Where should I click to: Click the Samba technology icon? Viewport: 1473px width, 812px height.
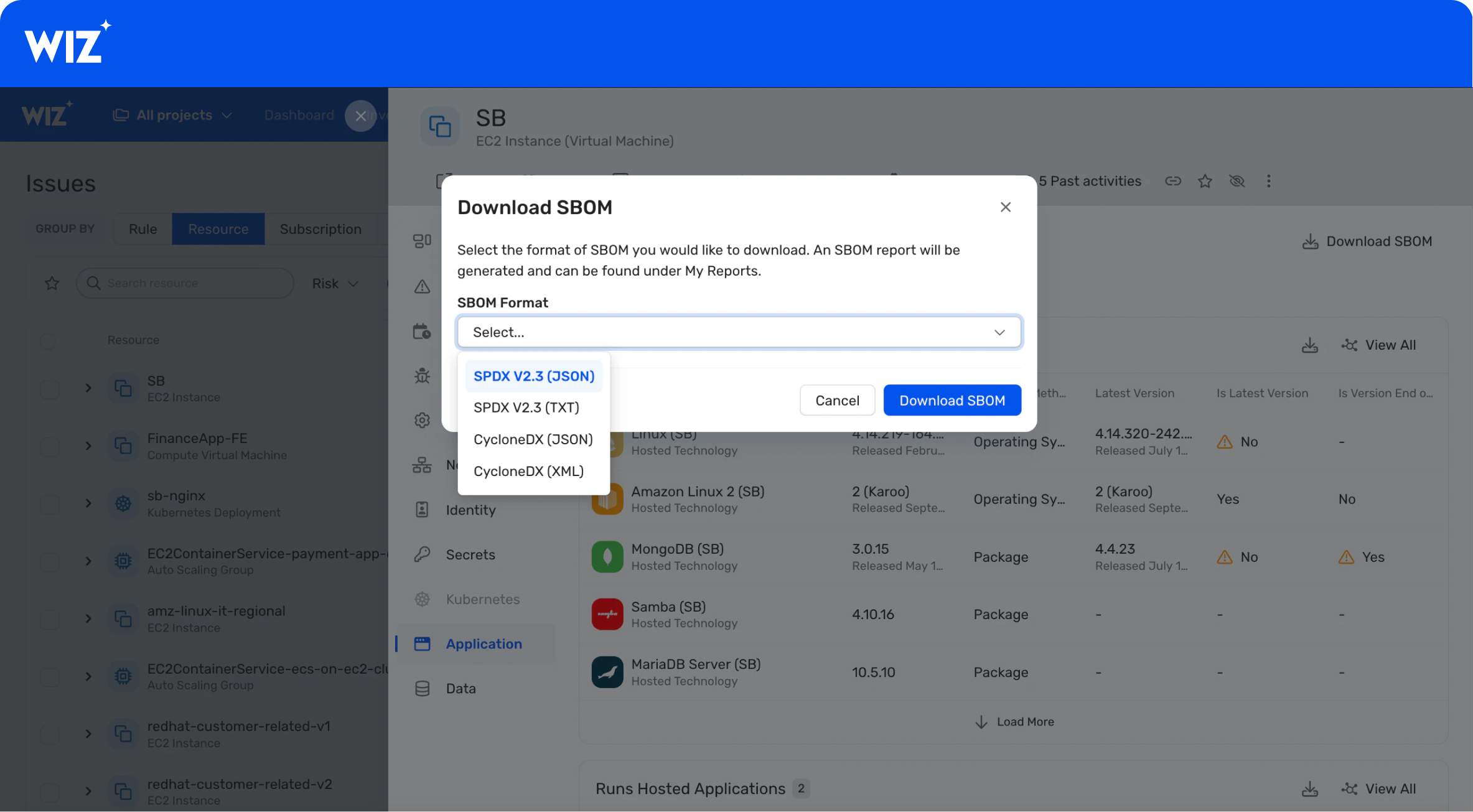tap(607, 614)
